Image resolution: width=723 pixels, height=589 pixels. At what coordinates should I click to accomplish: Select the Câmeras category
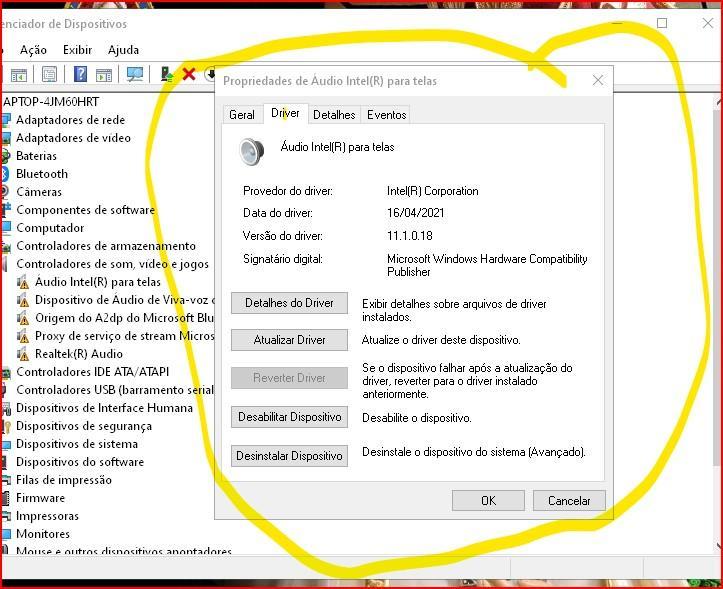point(39,192)
